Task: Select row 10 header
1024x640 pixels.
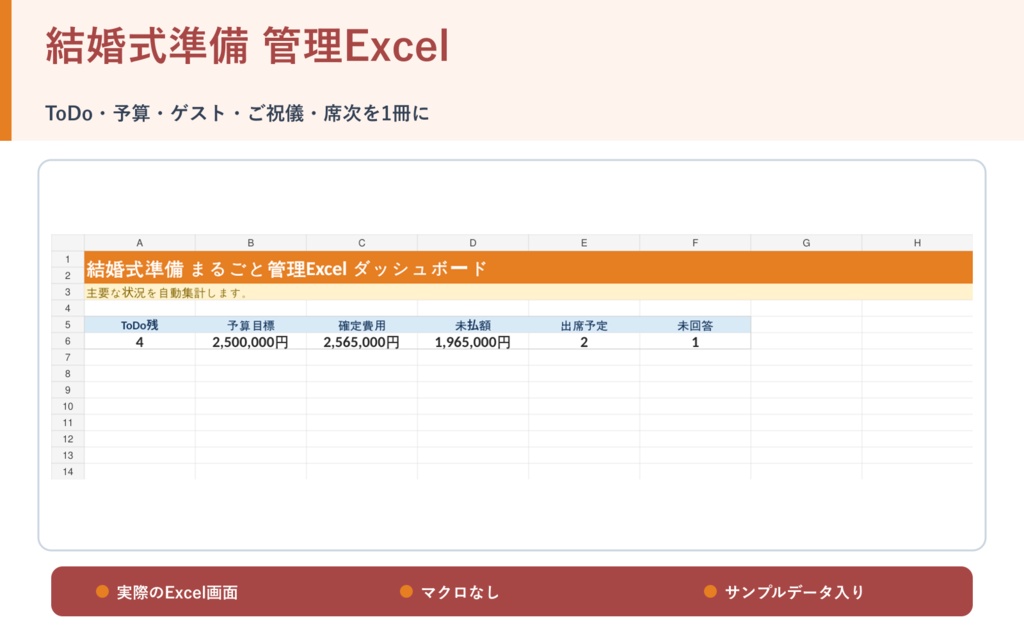Action: pos(68,406)
